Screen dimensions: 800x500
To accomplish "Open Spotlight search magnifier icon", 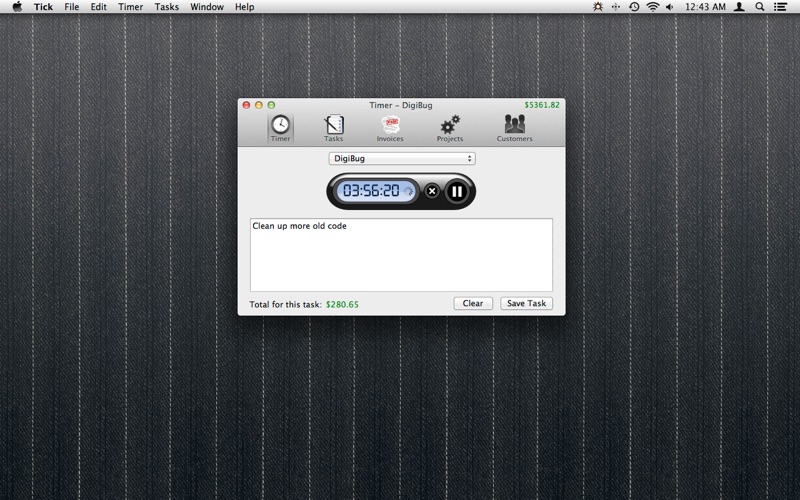I will point(760,7).
